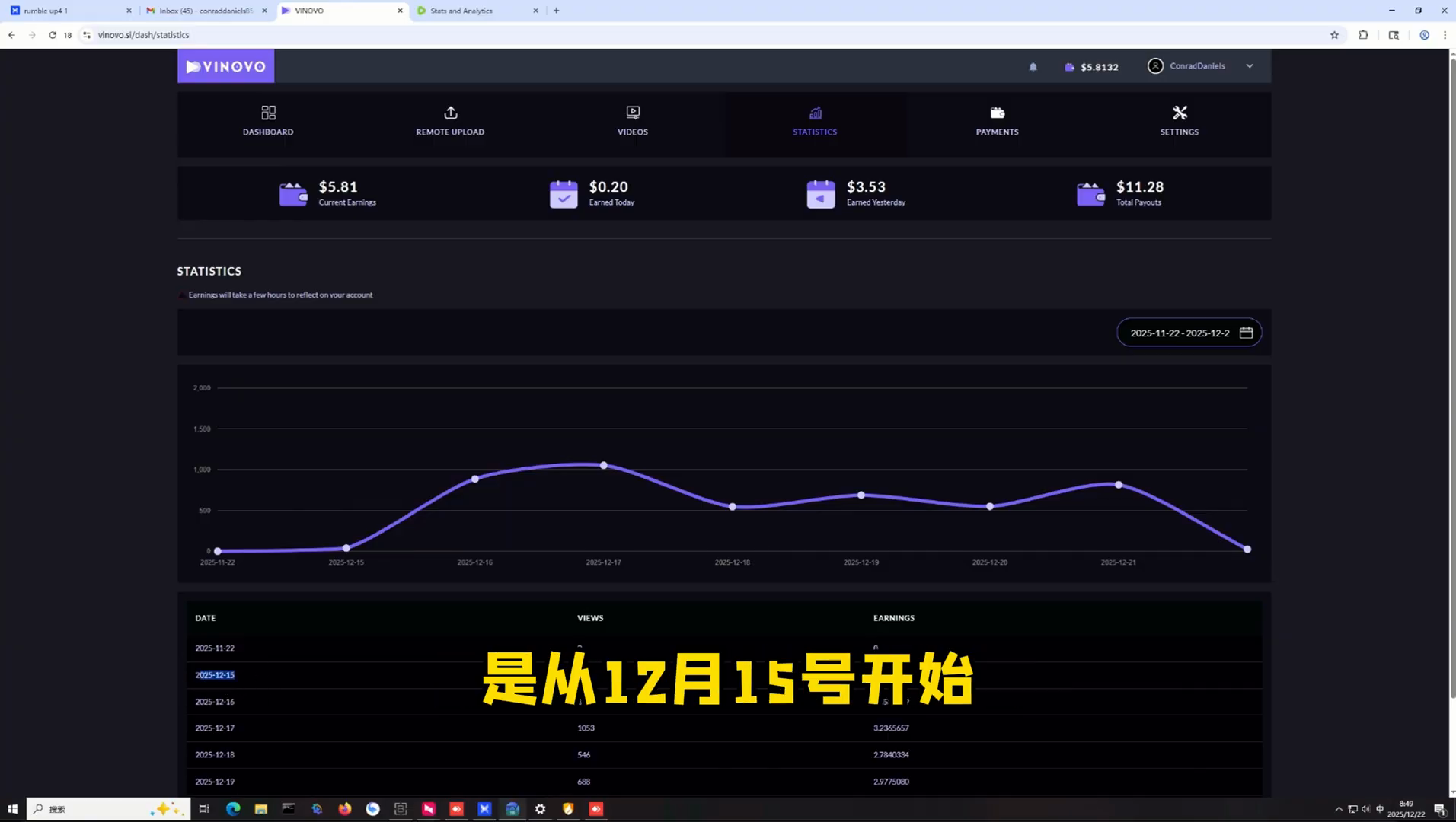1456x822 pixels.
Task: Click the 688 views cell
Action: tap(584, 782)
